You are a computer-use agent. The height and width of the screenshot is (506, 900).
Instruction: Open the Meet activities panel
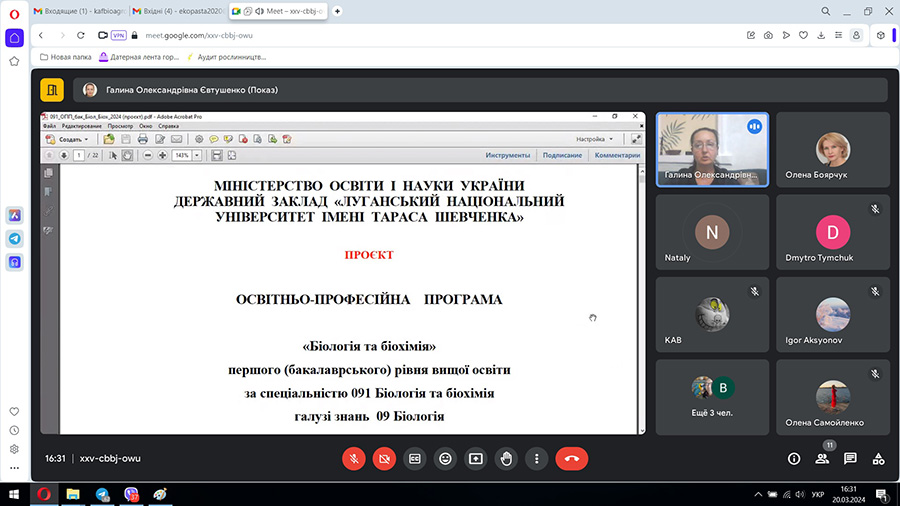click(878, 458)
